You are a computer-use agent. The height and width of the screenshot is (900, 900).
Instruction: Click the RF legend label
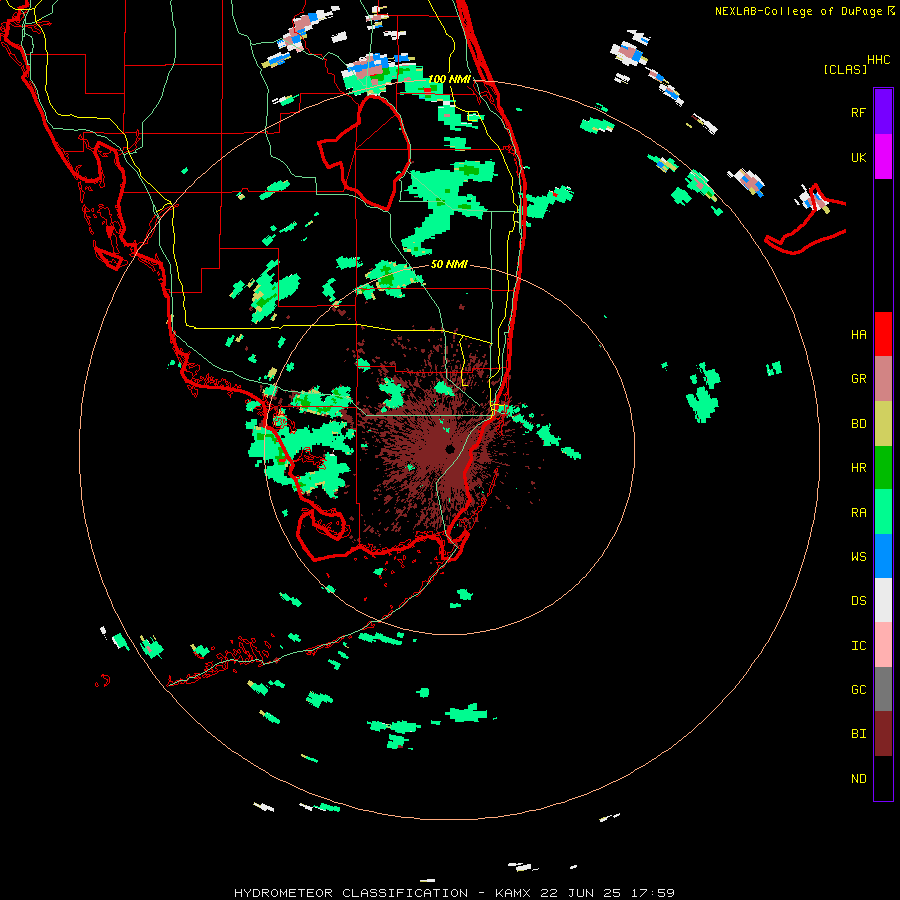pos(858,112)
